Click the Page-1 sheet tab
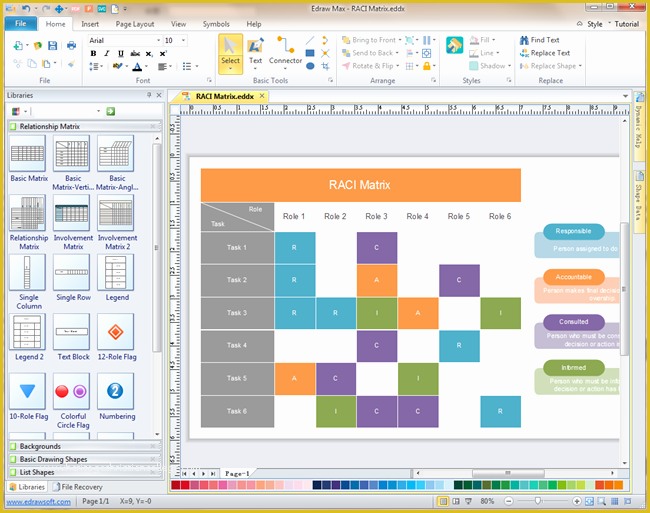 [x=237, y=473]
